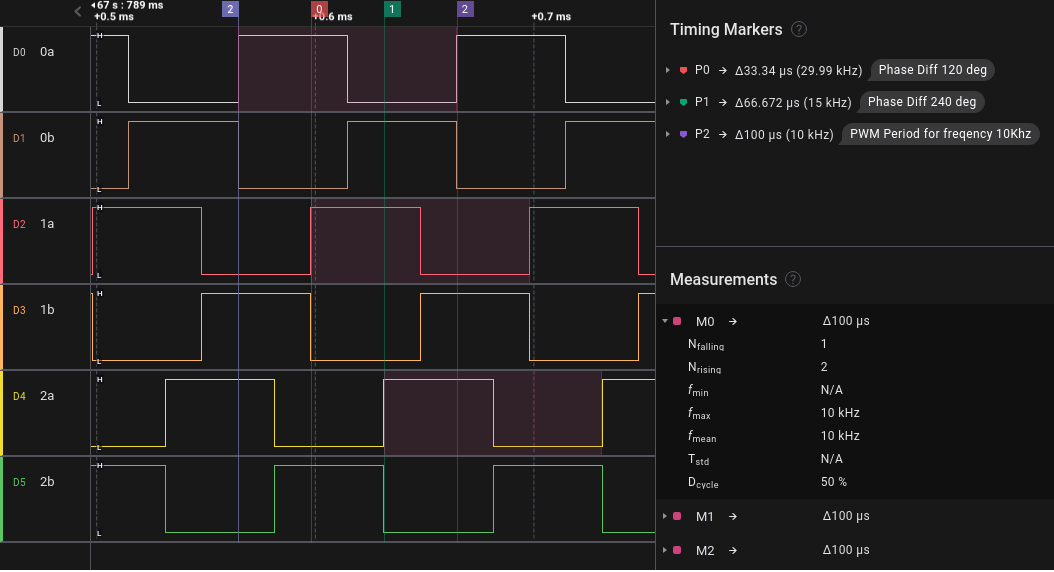Select the green marker flag 1 on timeline
This screenshot has width=1054, height=572.
pos(392,9)
